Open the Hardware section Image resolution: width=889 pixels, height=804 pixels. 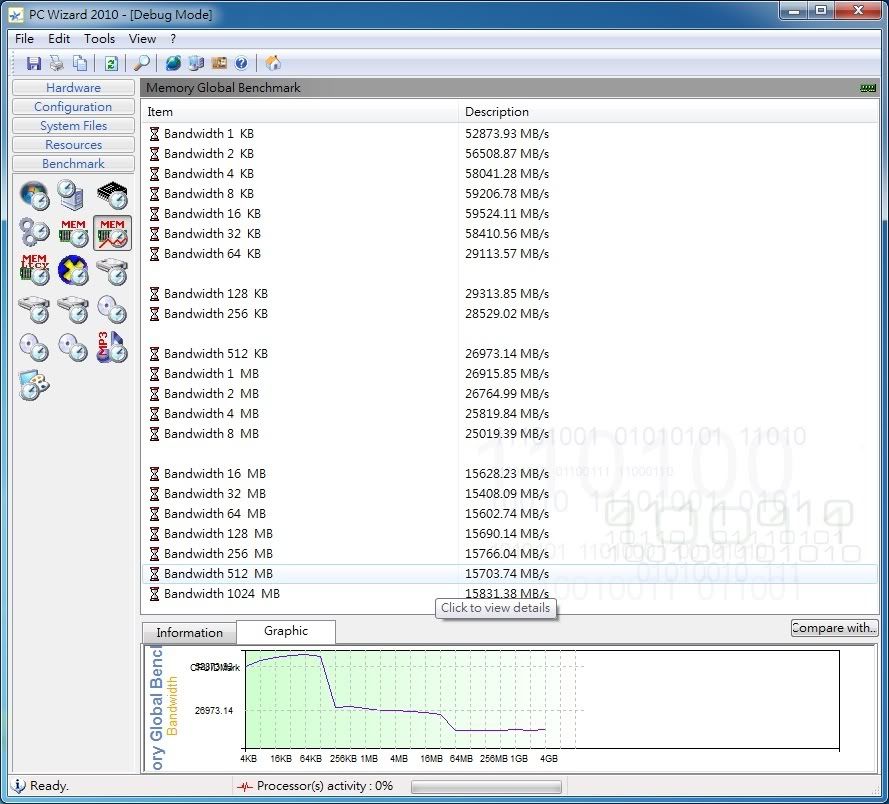click(73, 87)
